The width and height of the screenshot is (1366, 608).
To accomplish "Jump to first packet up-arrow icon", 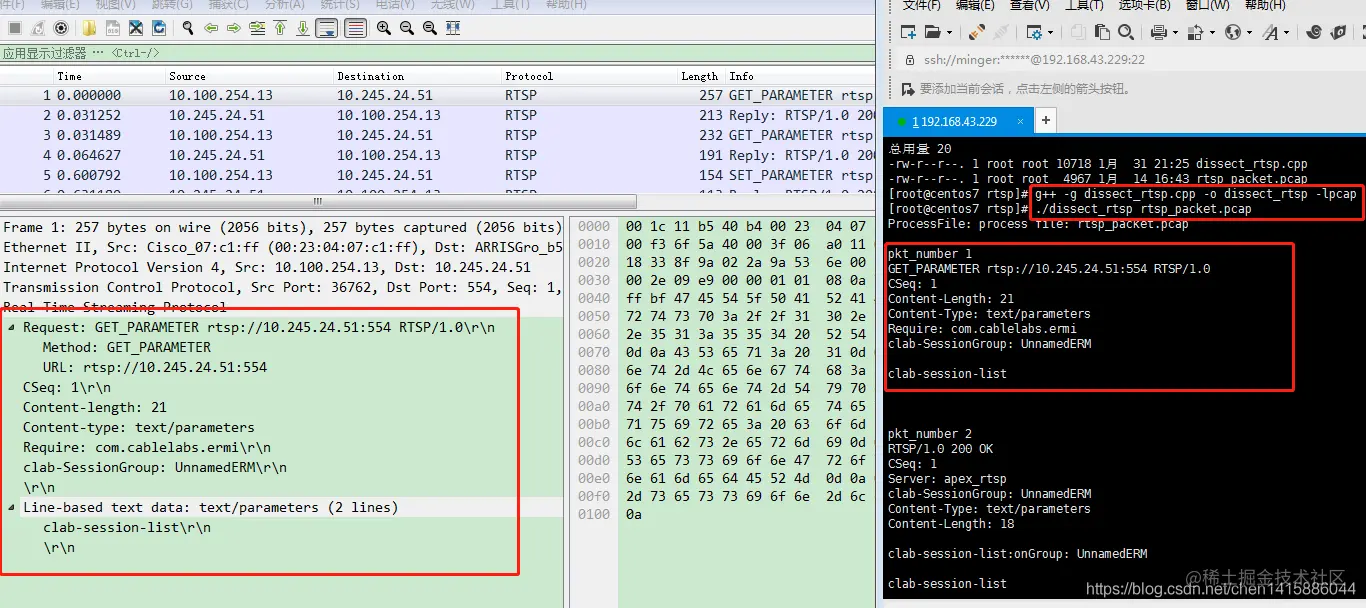I will 280,28.
